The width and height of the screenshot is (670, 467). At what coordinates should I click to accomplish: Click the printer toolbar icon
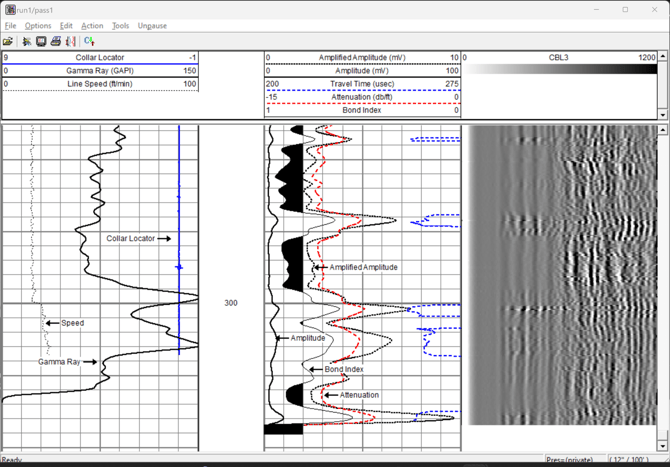point(56,41)
